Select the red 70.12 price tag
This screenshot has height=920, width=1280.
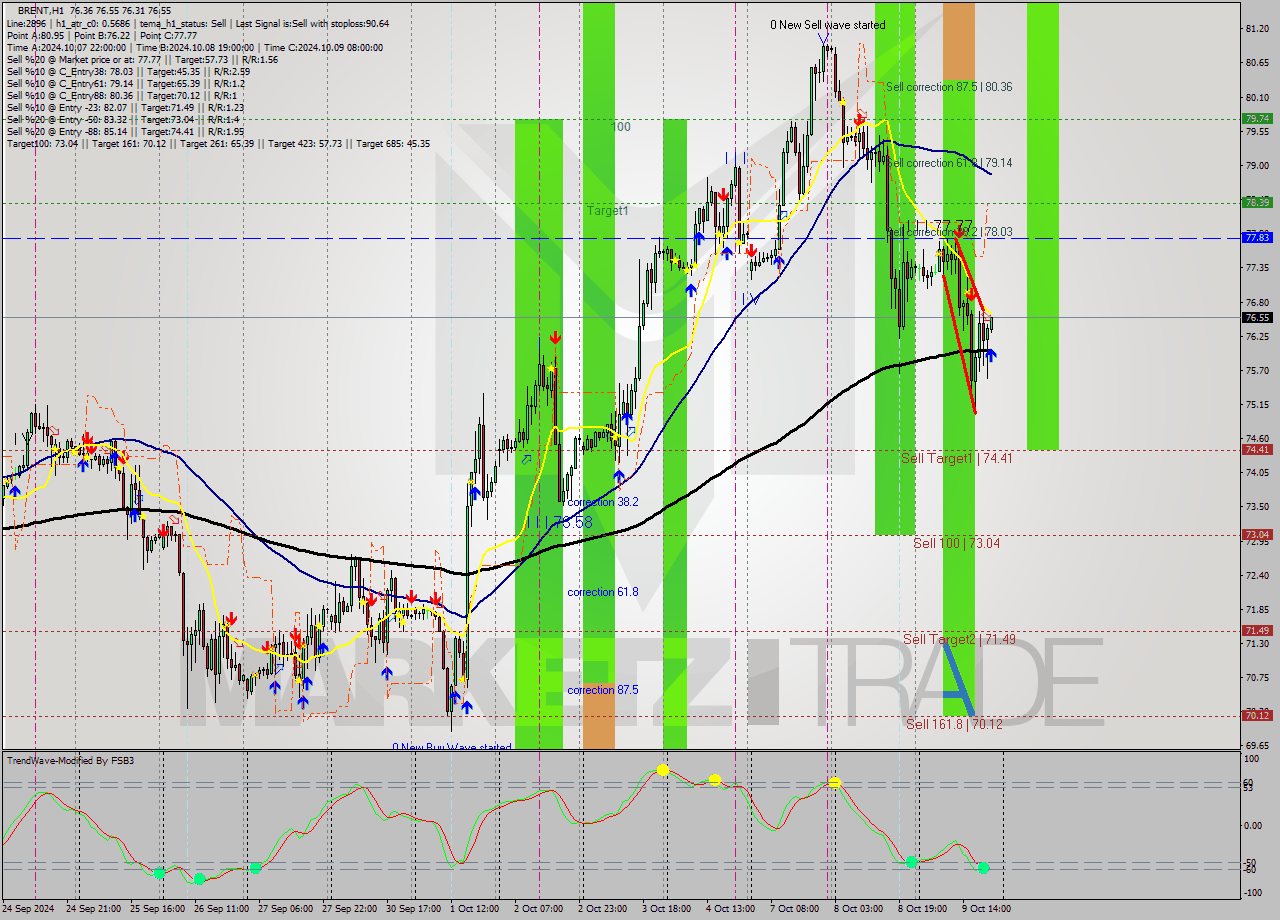pyautogui.click(x=1256, y=715)
